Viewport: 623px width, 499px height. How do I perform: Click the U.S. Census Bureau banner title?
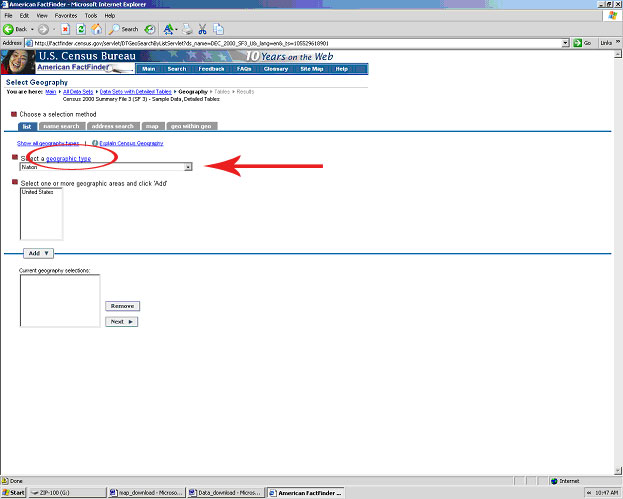[87, 56]
